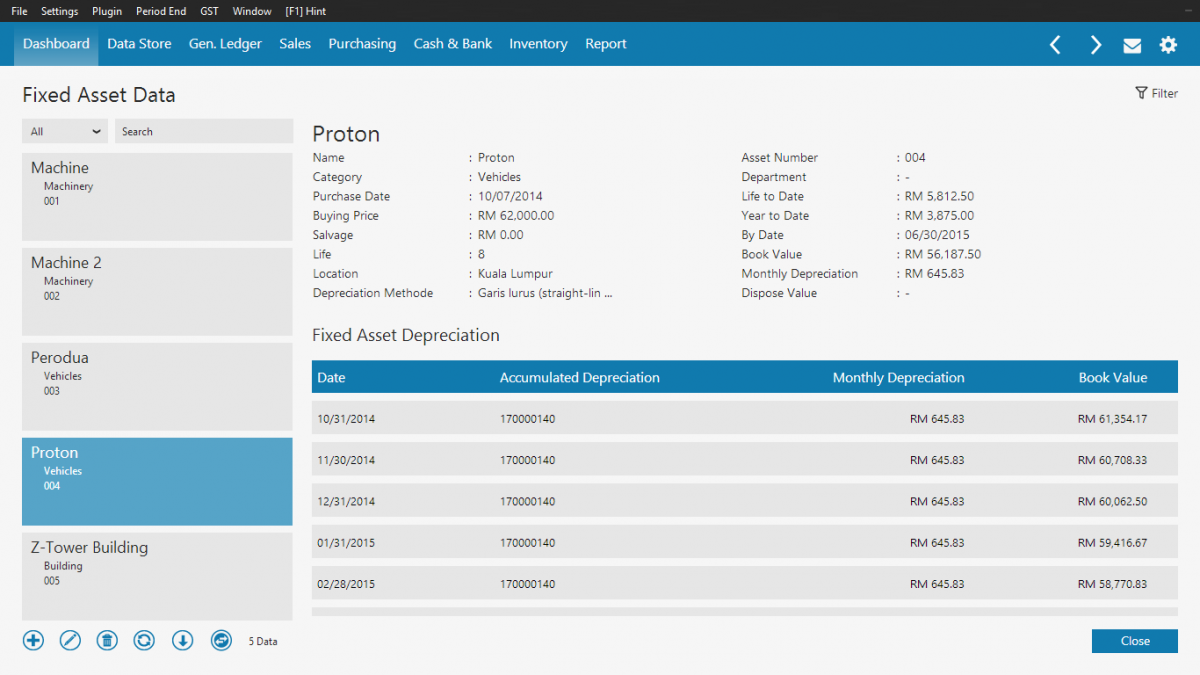This screenshot has height=675, width=1200.
Task: Open the GST menu
Action: pos(208,11)
